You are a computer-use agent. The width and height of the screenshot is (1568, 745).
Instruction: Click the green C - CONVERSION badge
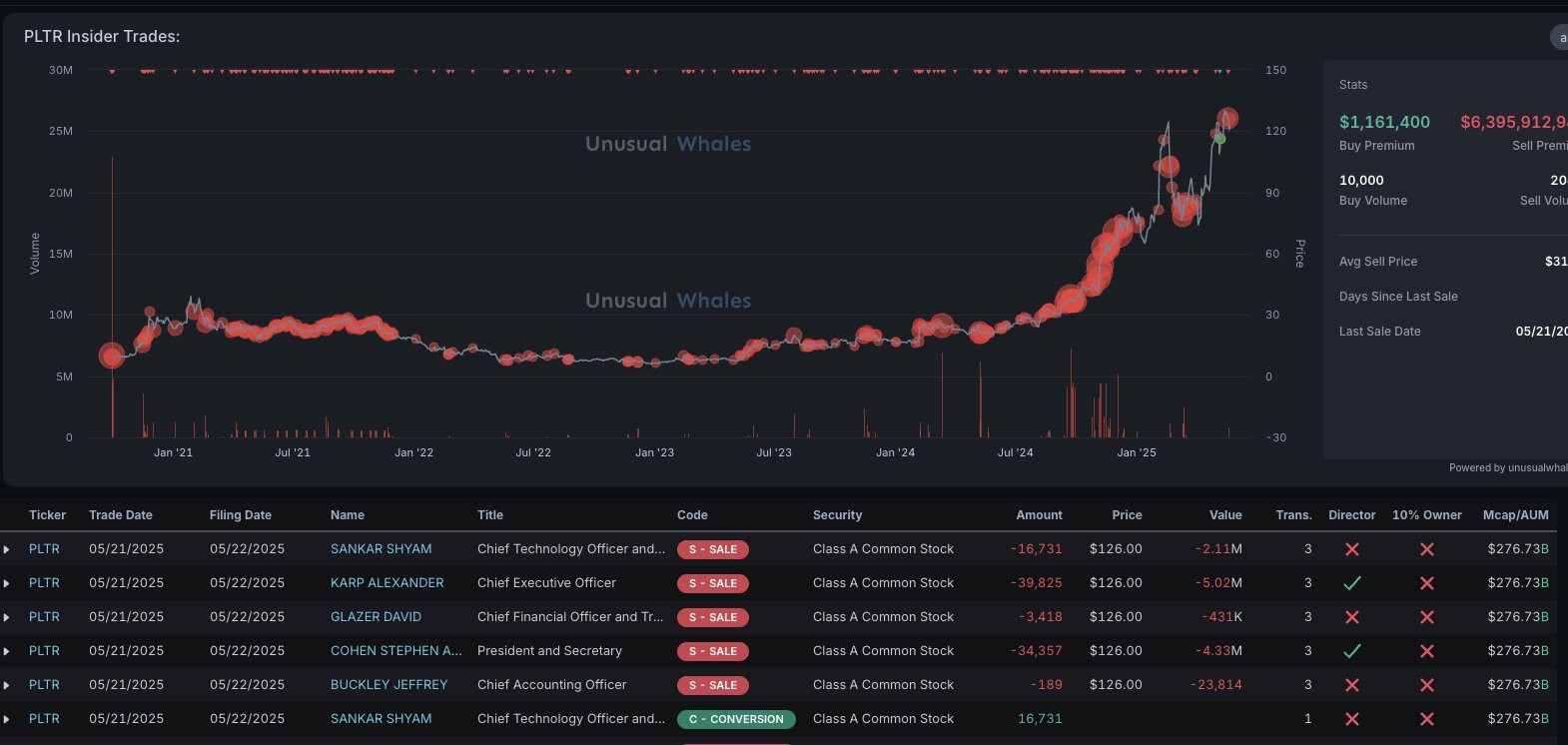(x=736, y=719)
